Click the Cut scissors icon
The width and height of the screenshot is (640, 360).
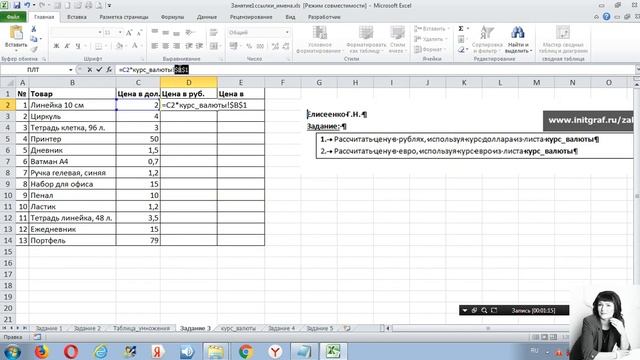(34, 29)
